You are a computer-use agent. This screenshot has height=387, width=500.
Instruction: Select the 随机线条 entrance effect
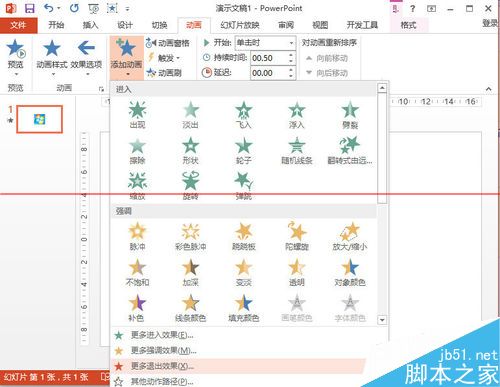(x=297, y=151)
